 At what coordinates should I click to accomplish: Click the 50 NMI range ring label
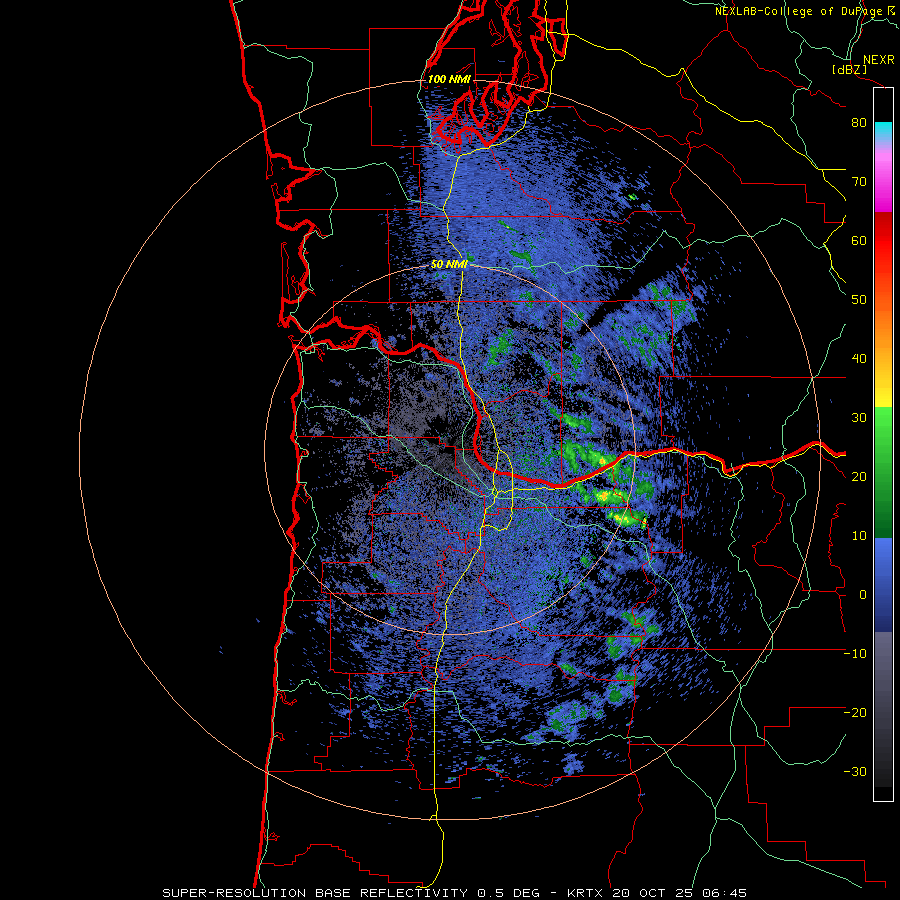point(449,265)
